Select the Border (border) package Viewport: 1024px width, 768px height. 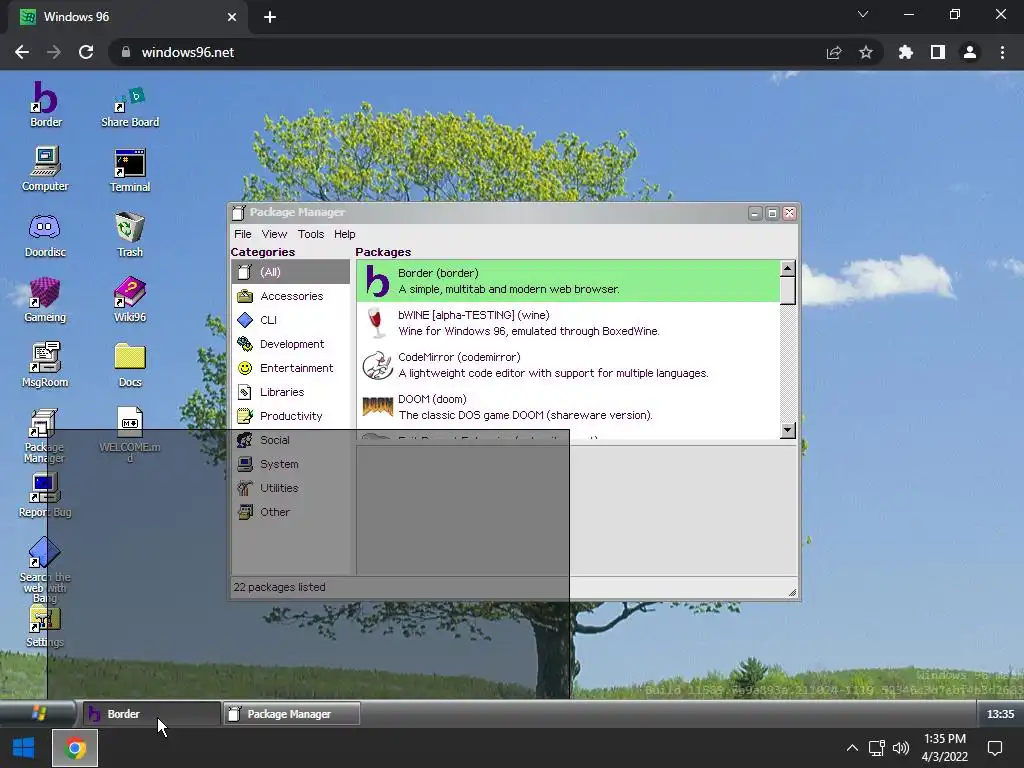(x=568, y=281)
